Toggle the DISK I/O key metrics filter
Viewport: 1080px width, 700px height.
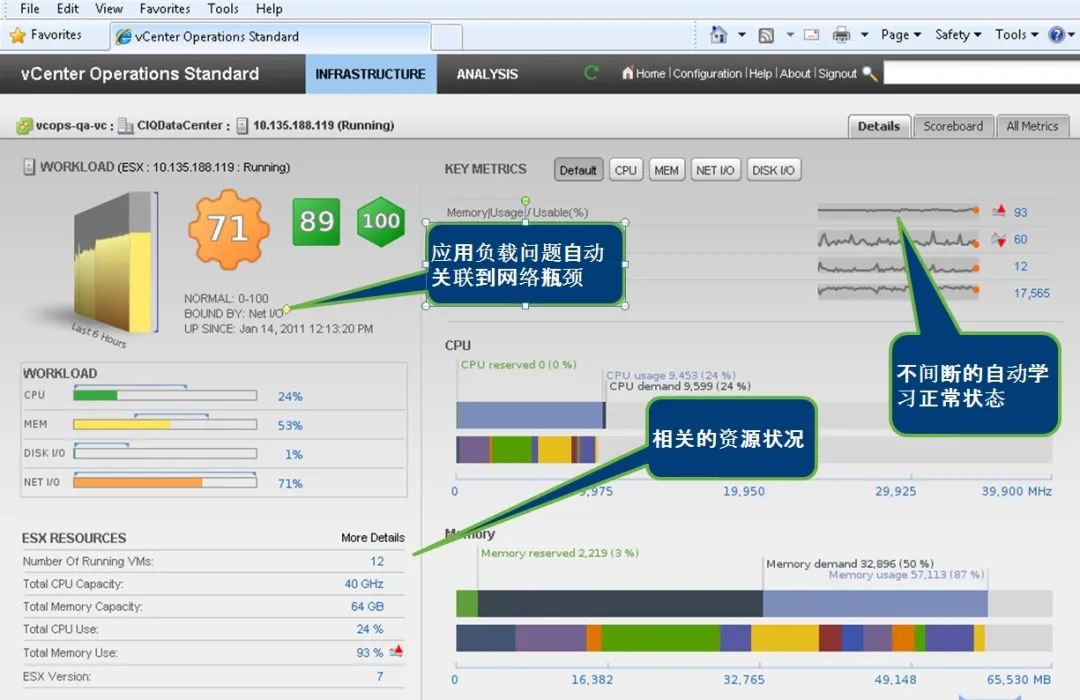pyautogui.click(x=773, y=170)
